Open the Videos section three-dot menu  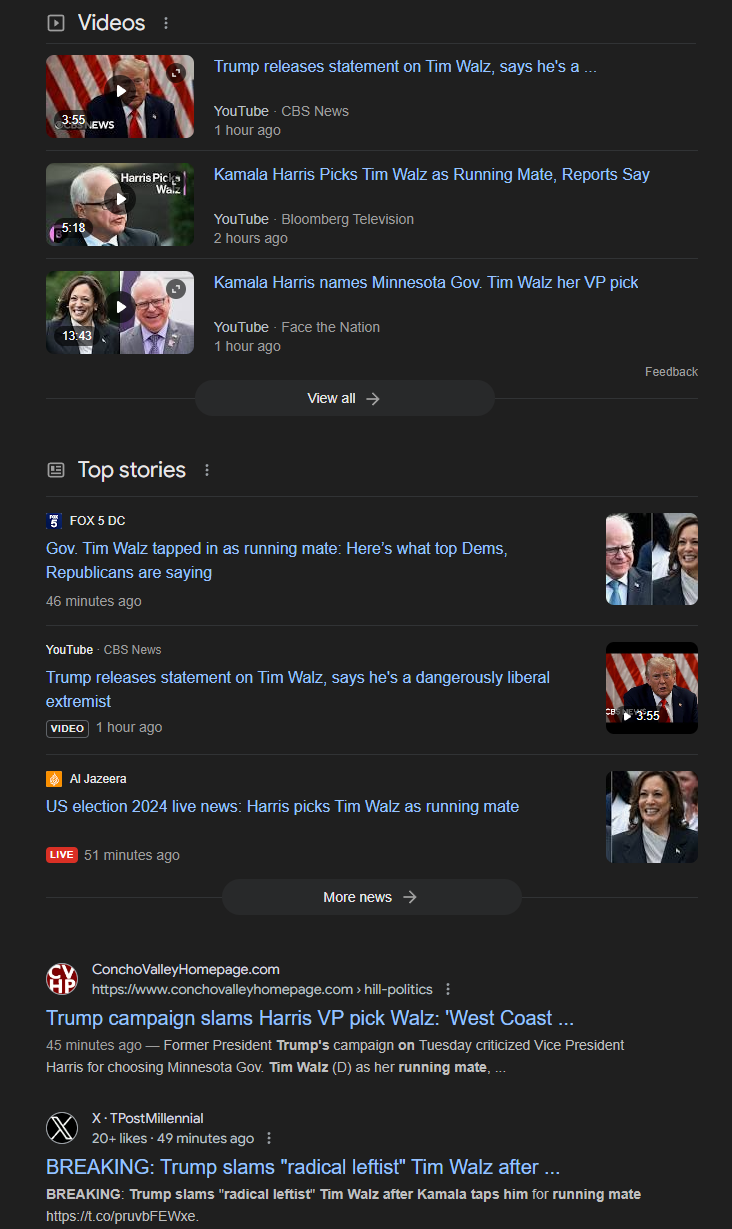(x=166, y=23)
